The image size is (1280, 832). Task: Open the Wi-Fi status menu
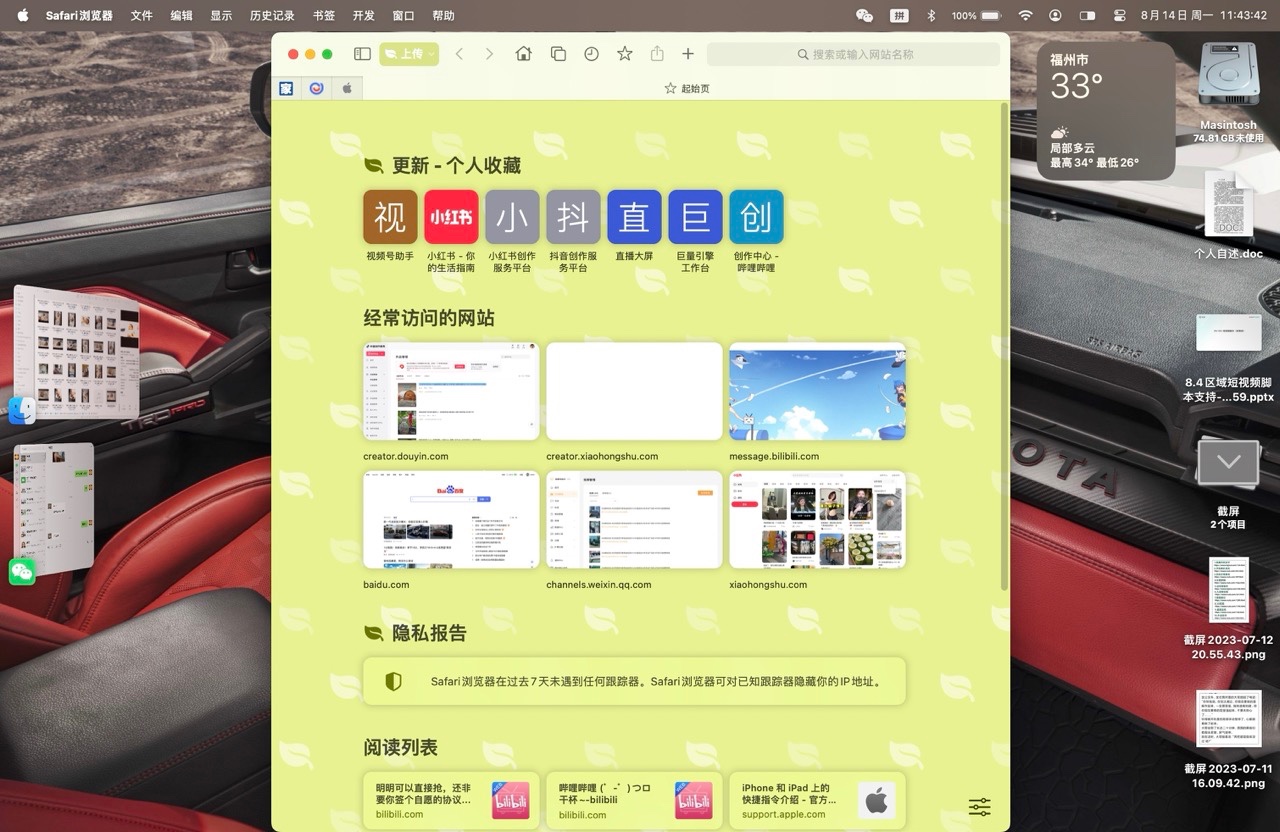[x=1025, y=15]
